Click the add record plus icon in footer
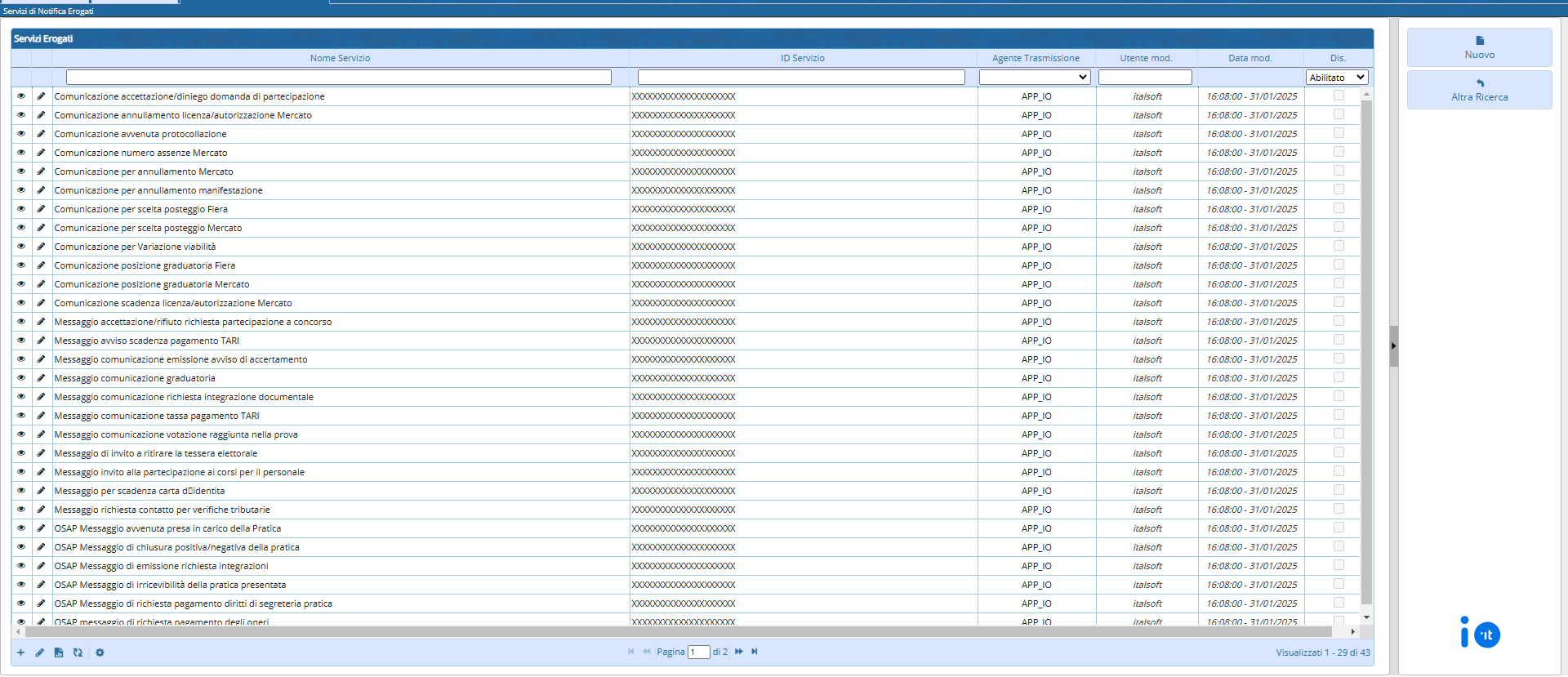1568x677 pixels. (20, 653)
